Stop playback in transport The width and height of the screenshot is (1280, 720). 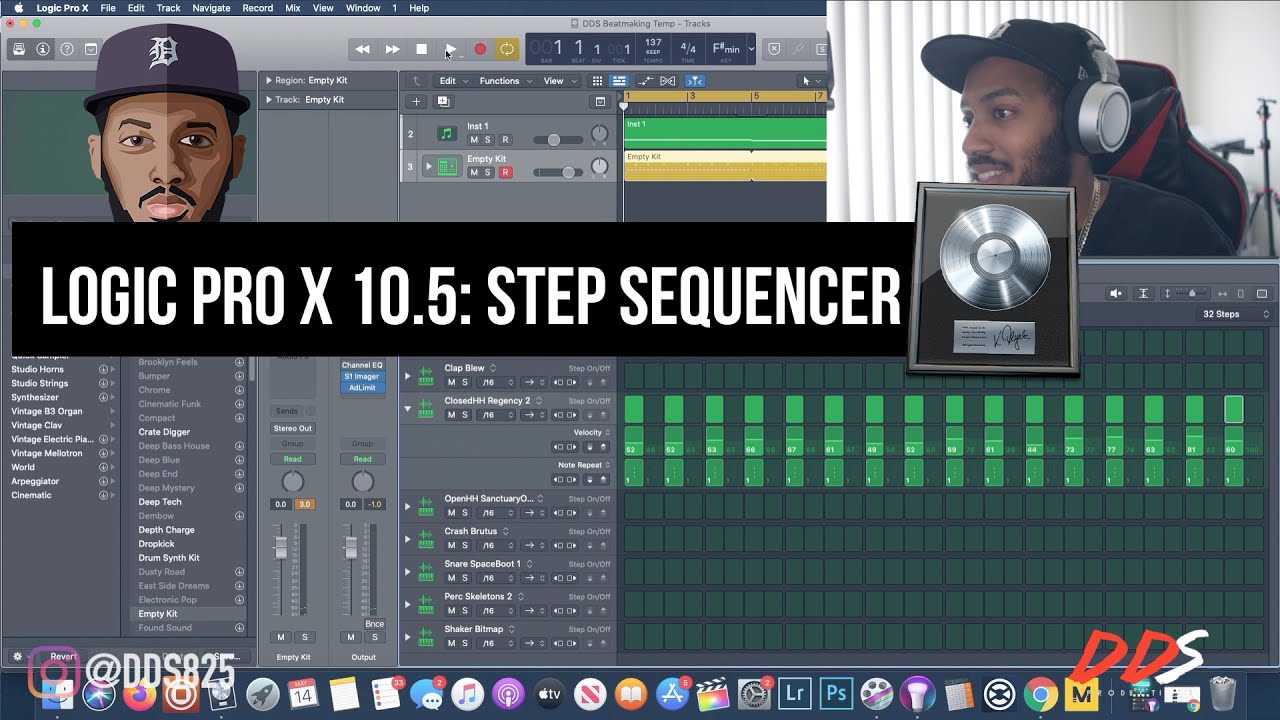[x=421, y=49]
